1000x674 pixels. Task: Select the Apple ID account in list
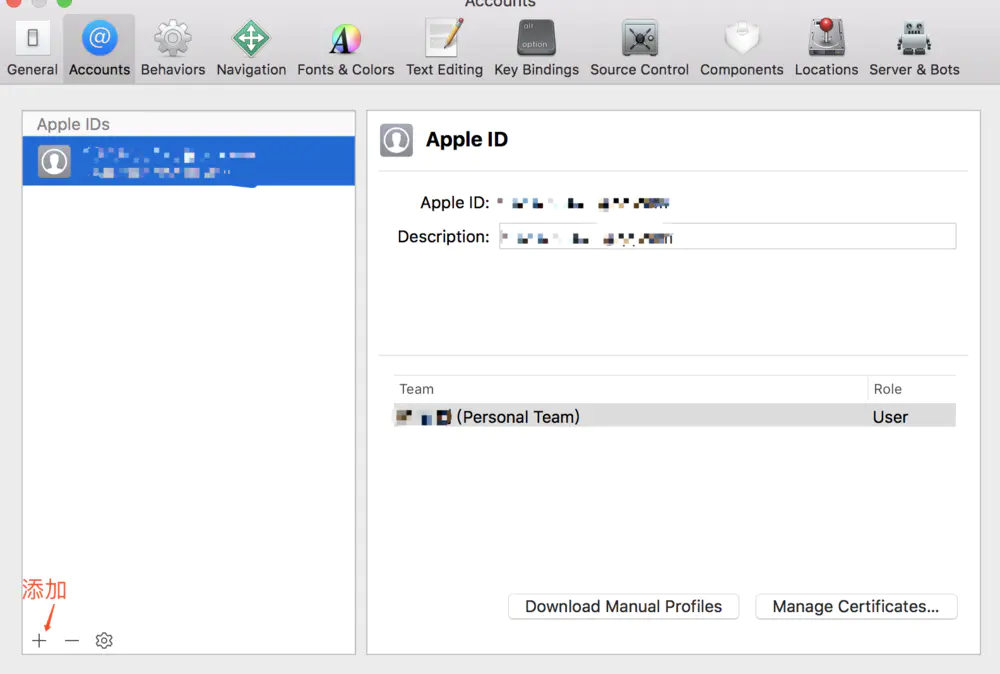point(189,161)
